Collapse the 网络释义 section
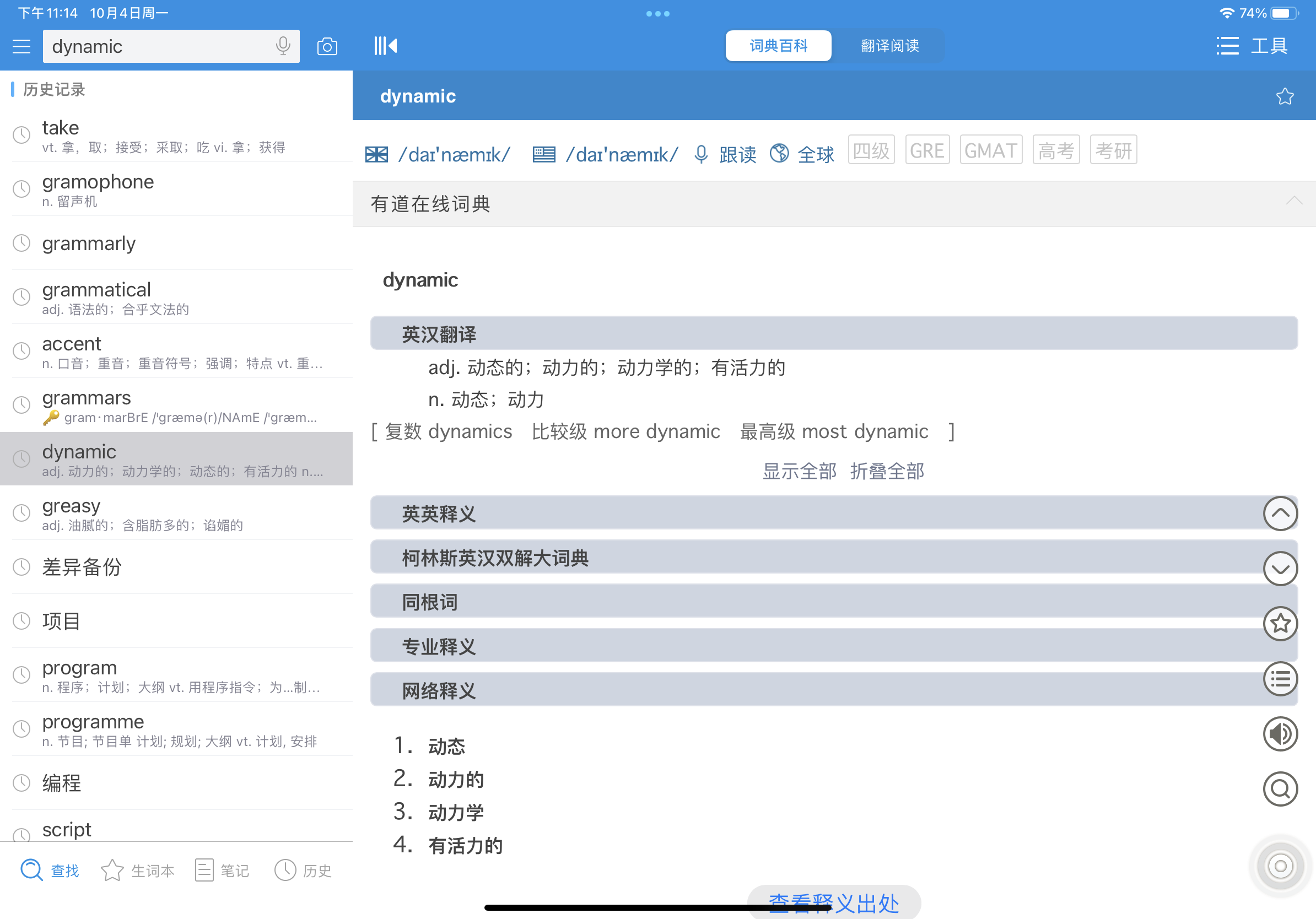1316x919 pixels. (833, 690)
